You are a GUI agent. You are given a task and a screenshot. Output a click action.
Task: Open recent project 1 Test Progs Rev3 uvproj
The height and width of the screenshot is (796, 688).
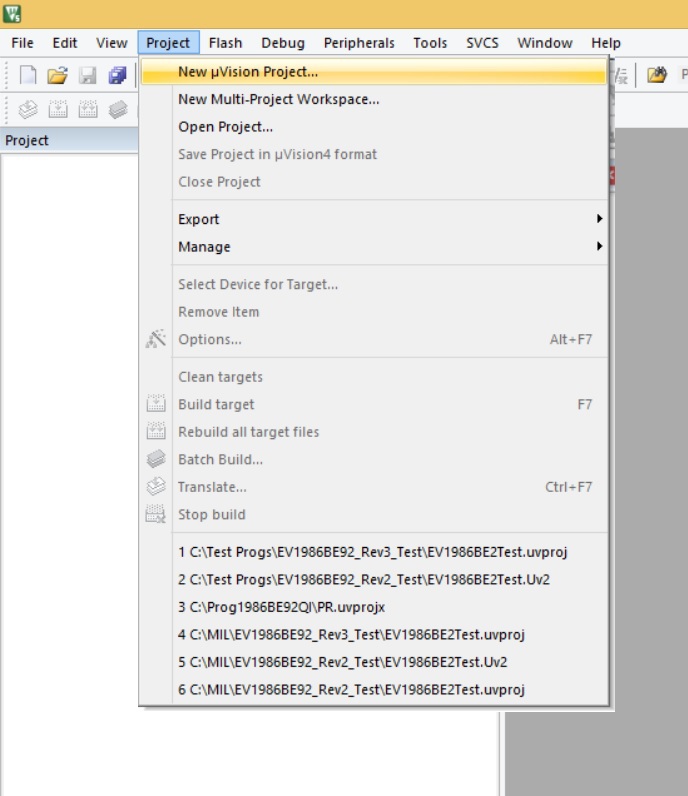[374, 551]
